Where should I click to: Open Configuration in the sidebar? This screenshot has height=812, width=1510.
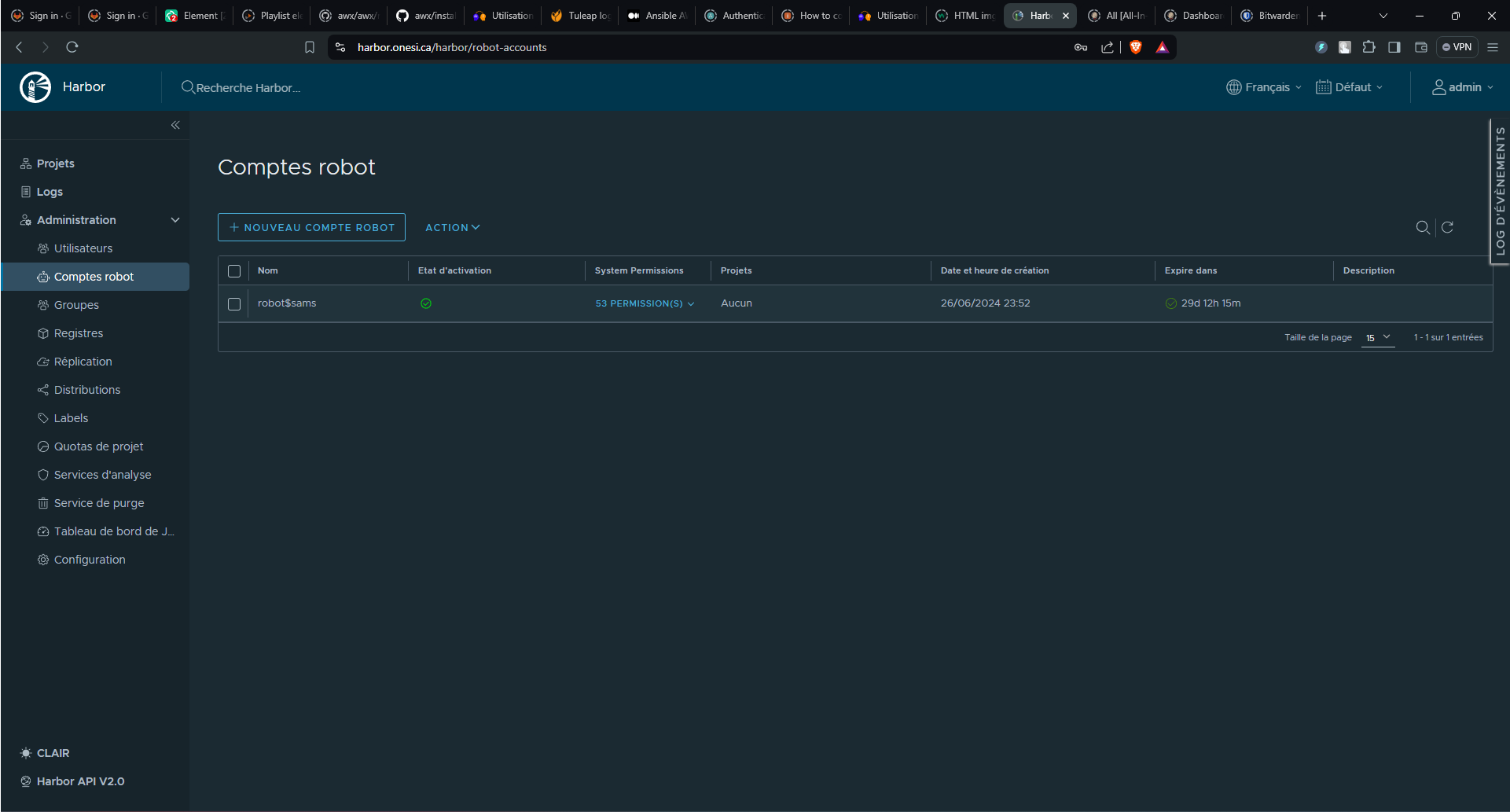90,560
